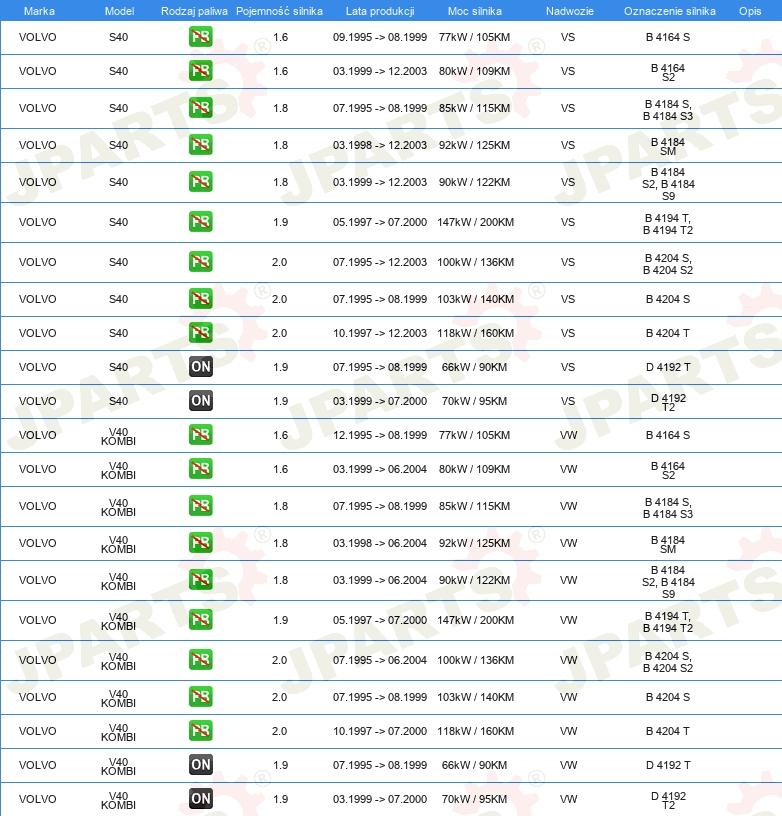This screenshot has width=782, height=816.
Task: Click PB fuel icon in S40 100kW / 136KM row
Action: [201, 262]
